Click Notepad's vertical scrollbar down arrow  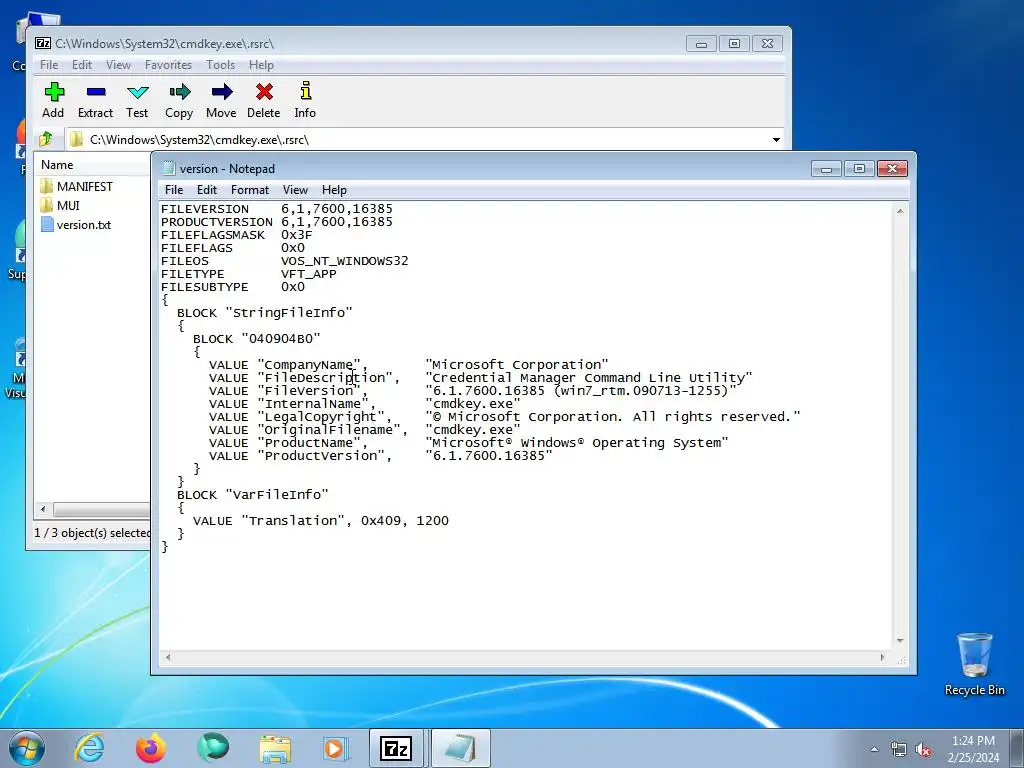coord(900,641)
